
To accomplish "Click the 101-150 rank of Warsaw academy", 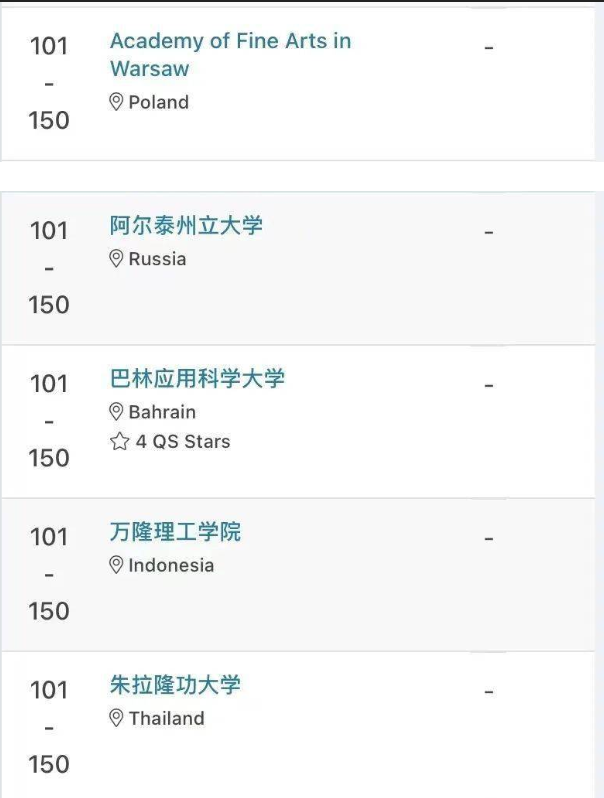I will click(49, 83).
